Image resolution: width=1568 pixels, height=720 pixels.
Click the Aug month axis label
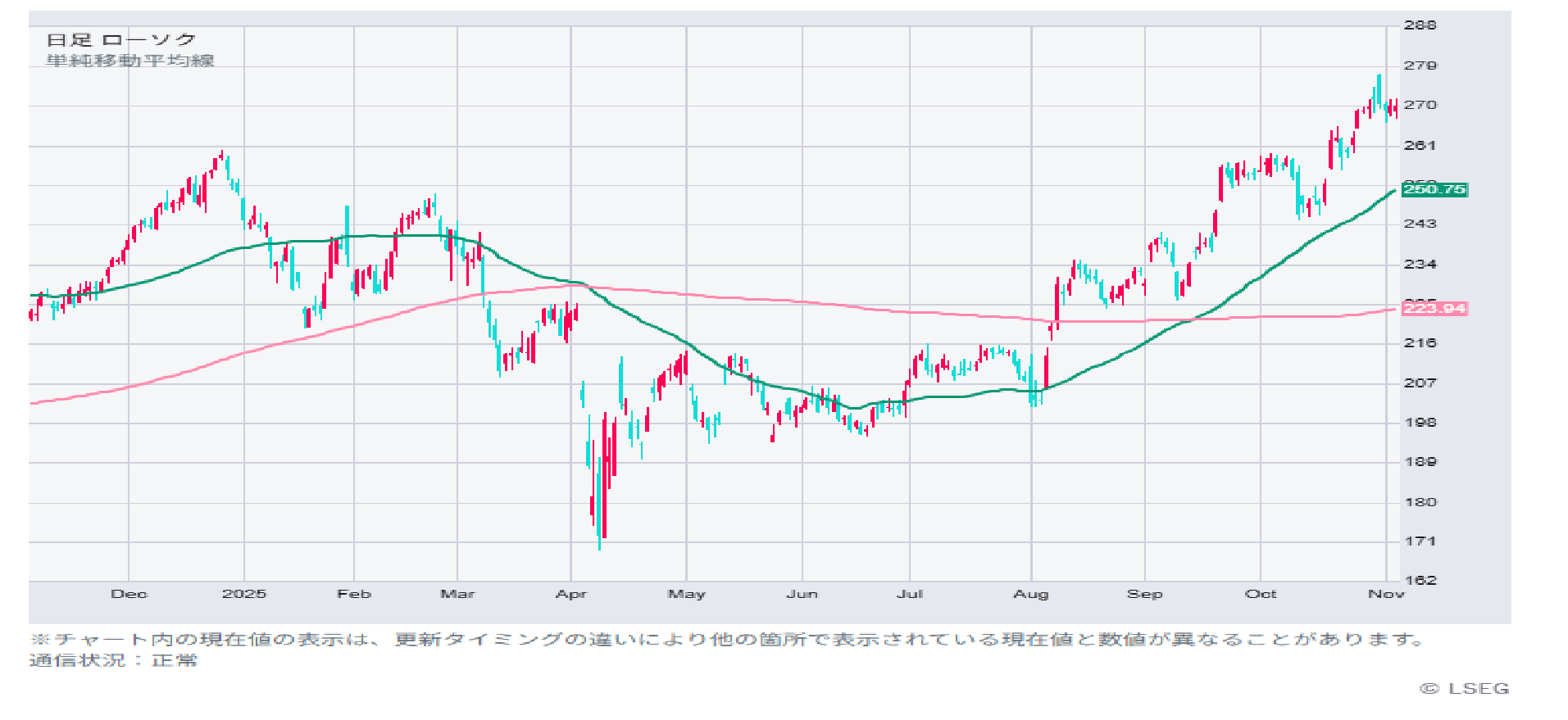coord(1031,594)
